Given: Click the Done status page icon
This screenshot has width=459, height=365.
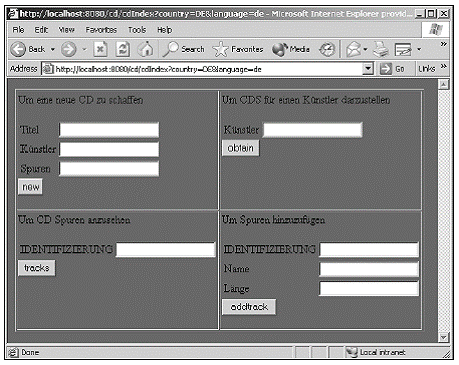Looking at the screenshot, I should 13,352.
